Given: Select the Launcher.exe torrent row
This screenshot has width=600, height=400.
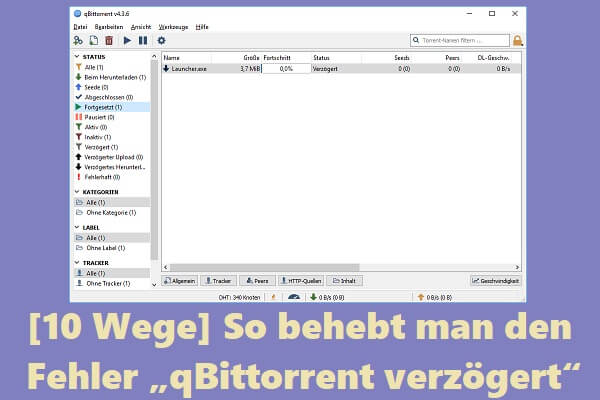Looking at the screenshot, I should (x=341, y=69).
